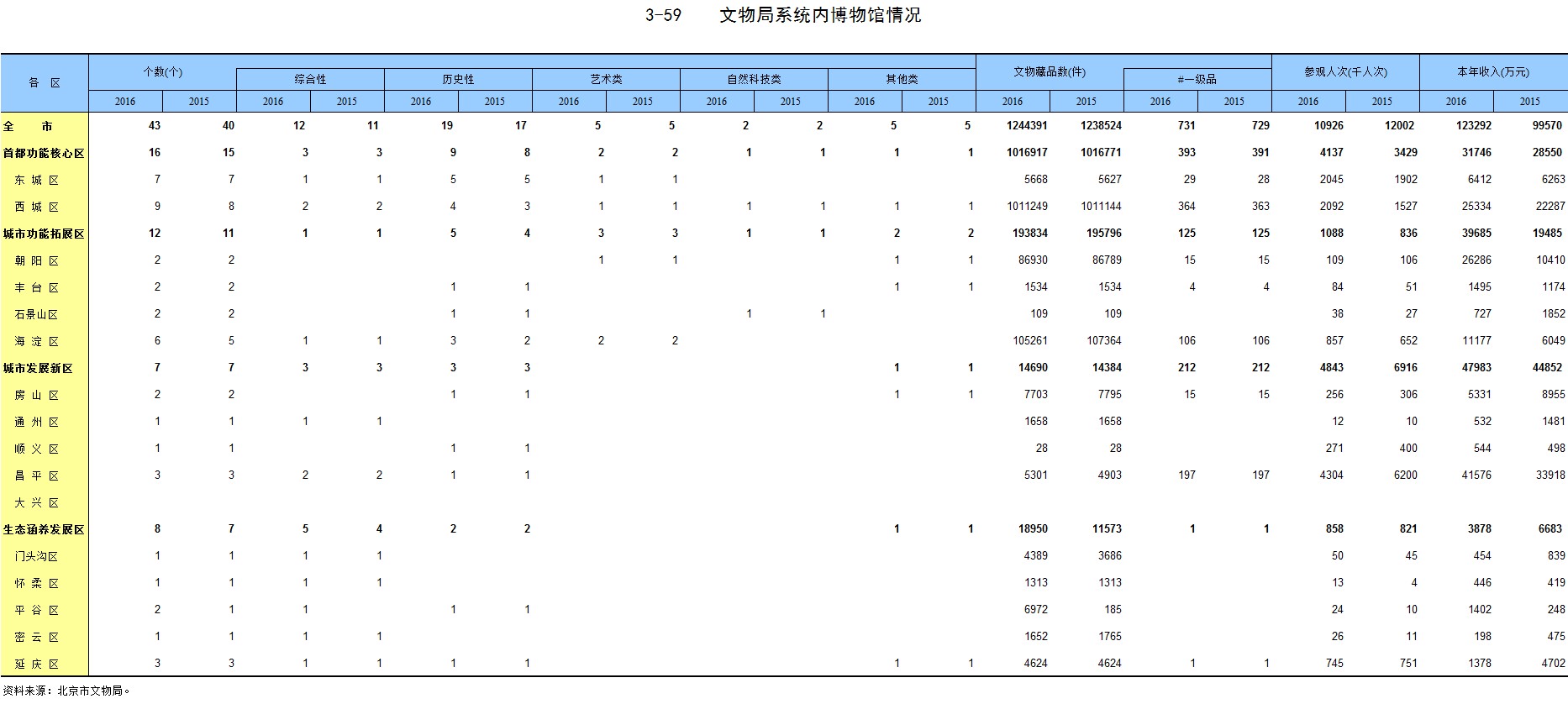
Task: Click the 海淀区 row label
Action: coord(36,341)
